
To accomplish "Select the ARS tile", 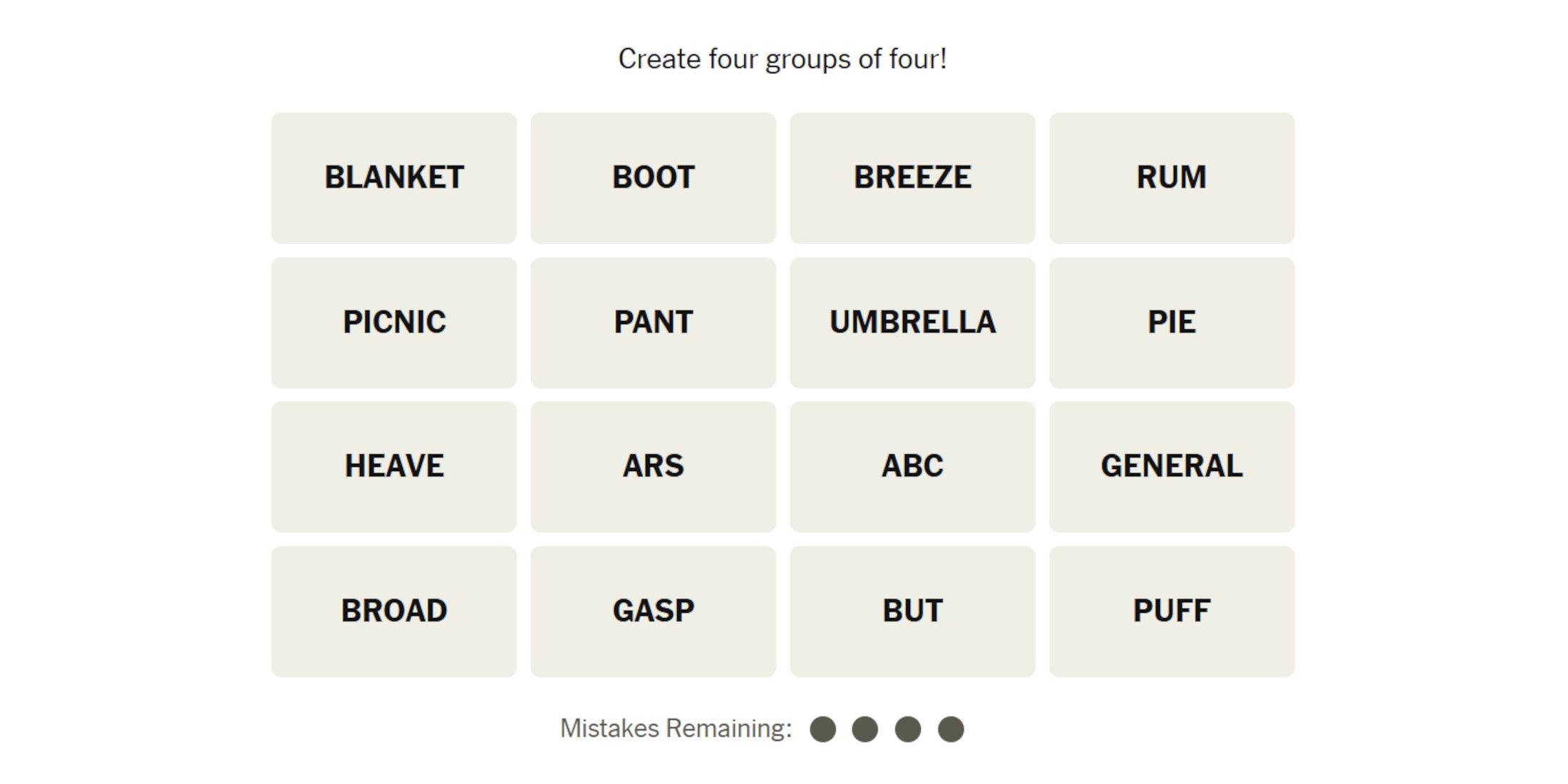I will 653,467.
